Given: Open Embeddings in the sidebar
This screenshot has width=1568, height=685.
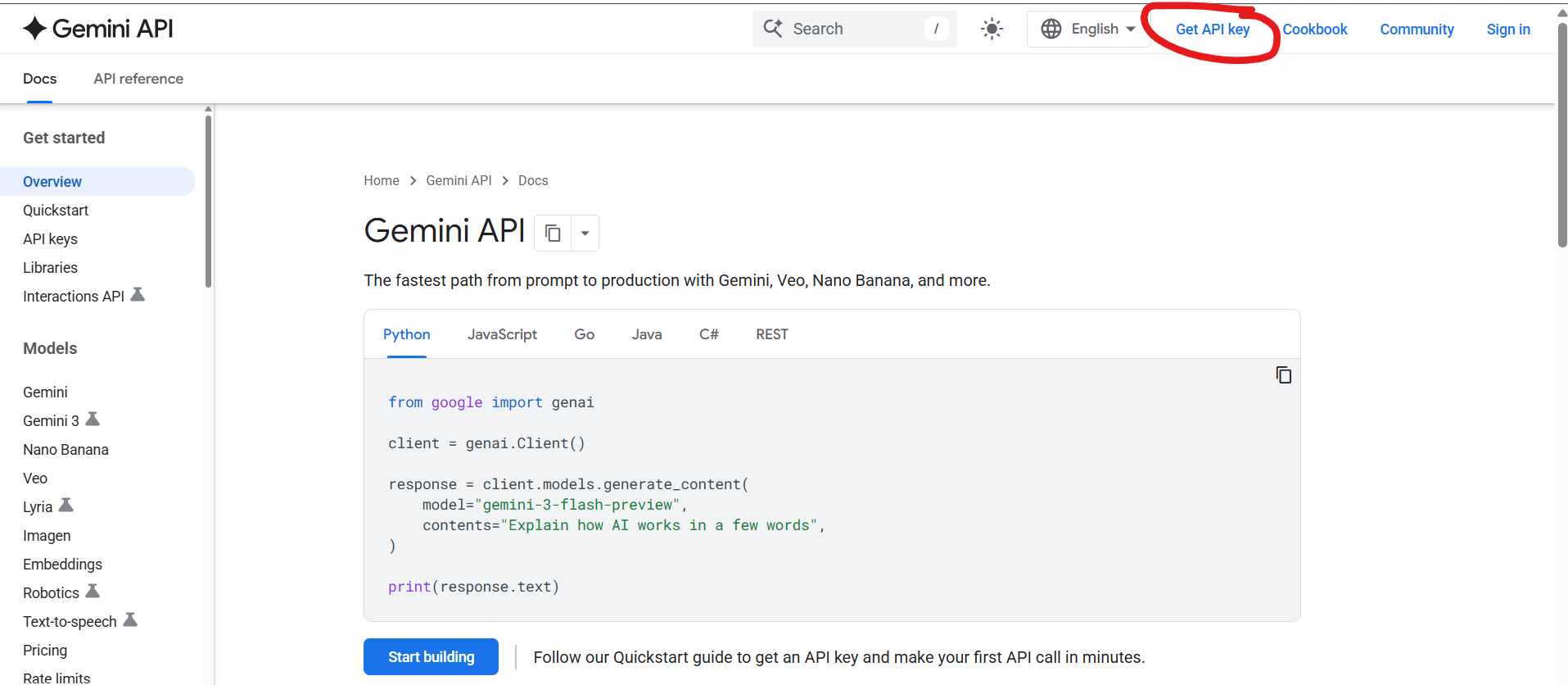Looking at the screenshot, I should tap(62, 565).
